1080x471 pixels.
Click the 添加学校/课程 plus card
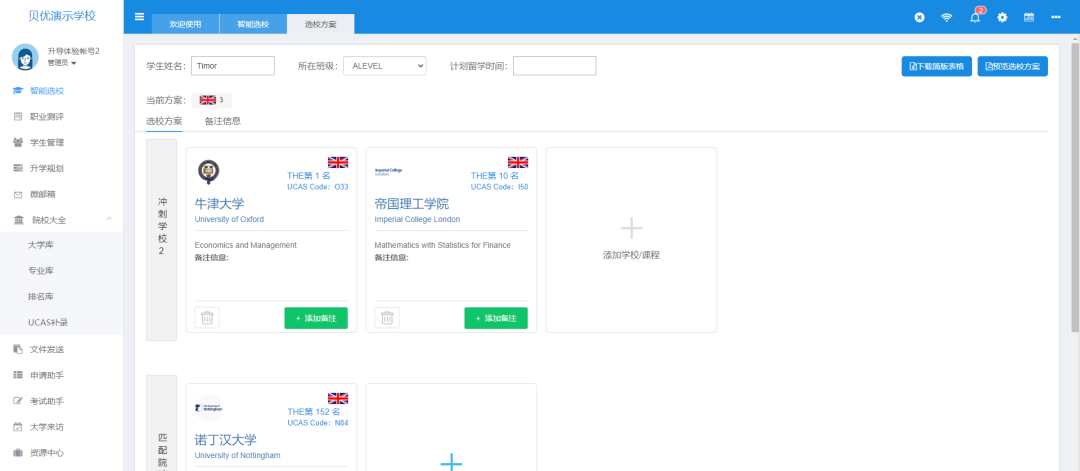pyautogui.click(x=631, y=240)
